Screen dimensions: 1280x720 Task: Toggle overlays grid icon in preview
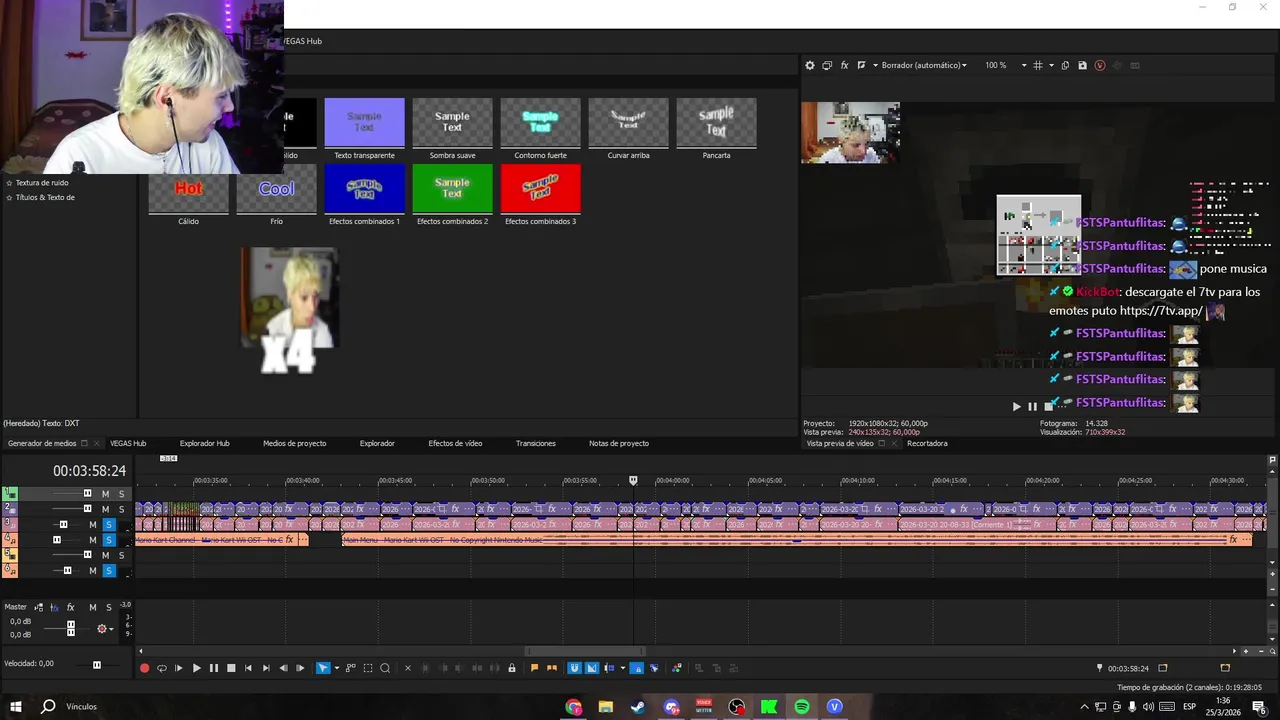1038,65
